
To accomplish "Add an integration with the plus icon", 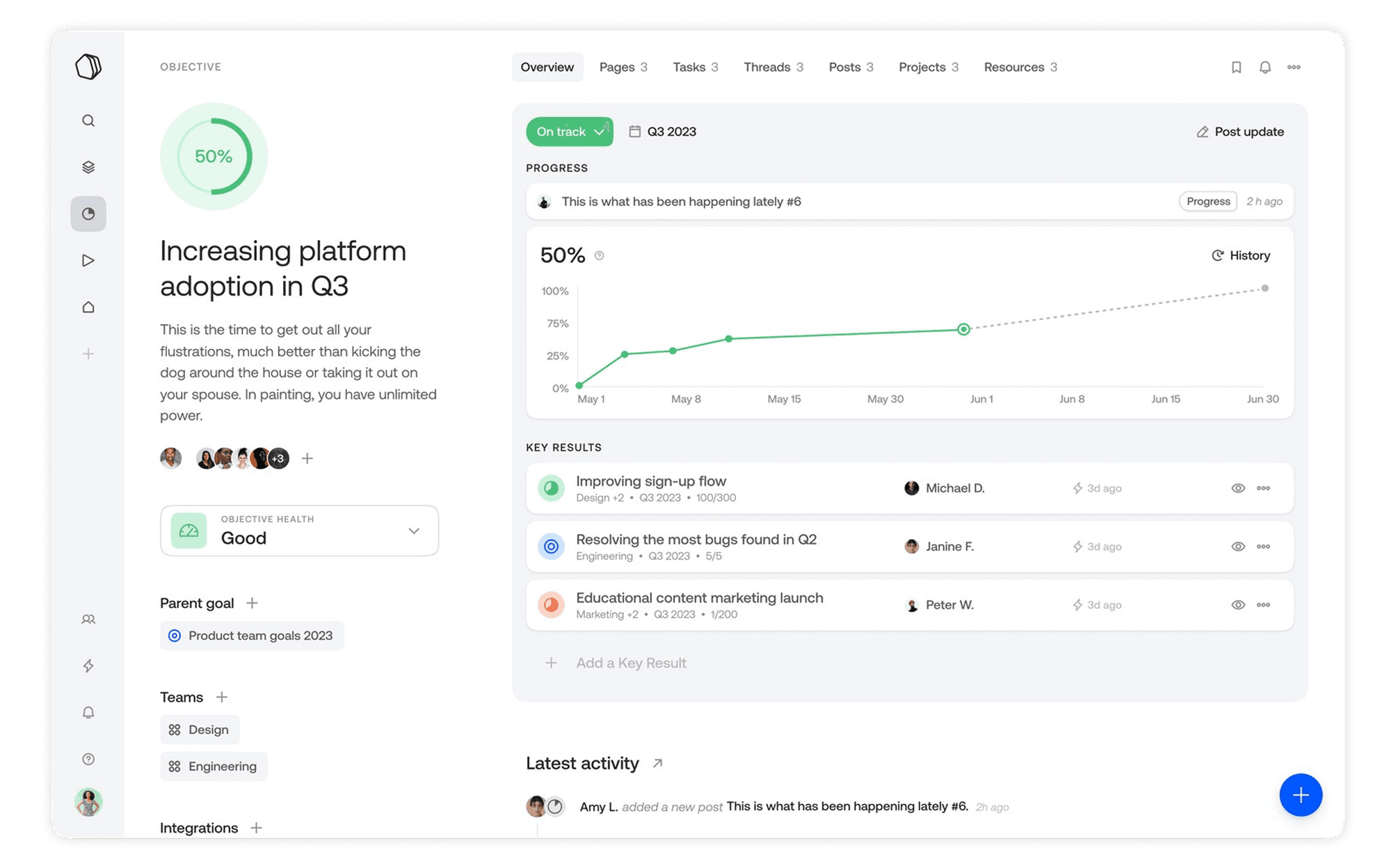I will (x=256, y=828).
